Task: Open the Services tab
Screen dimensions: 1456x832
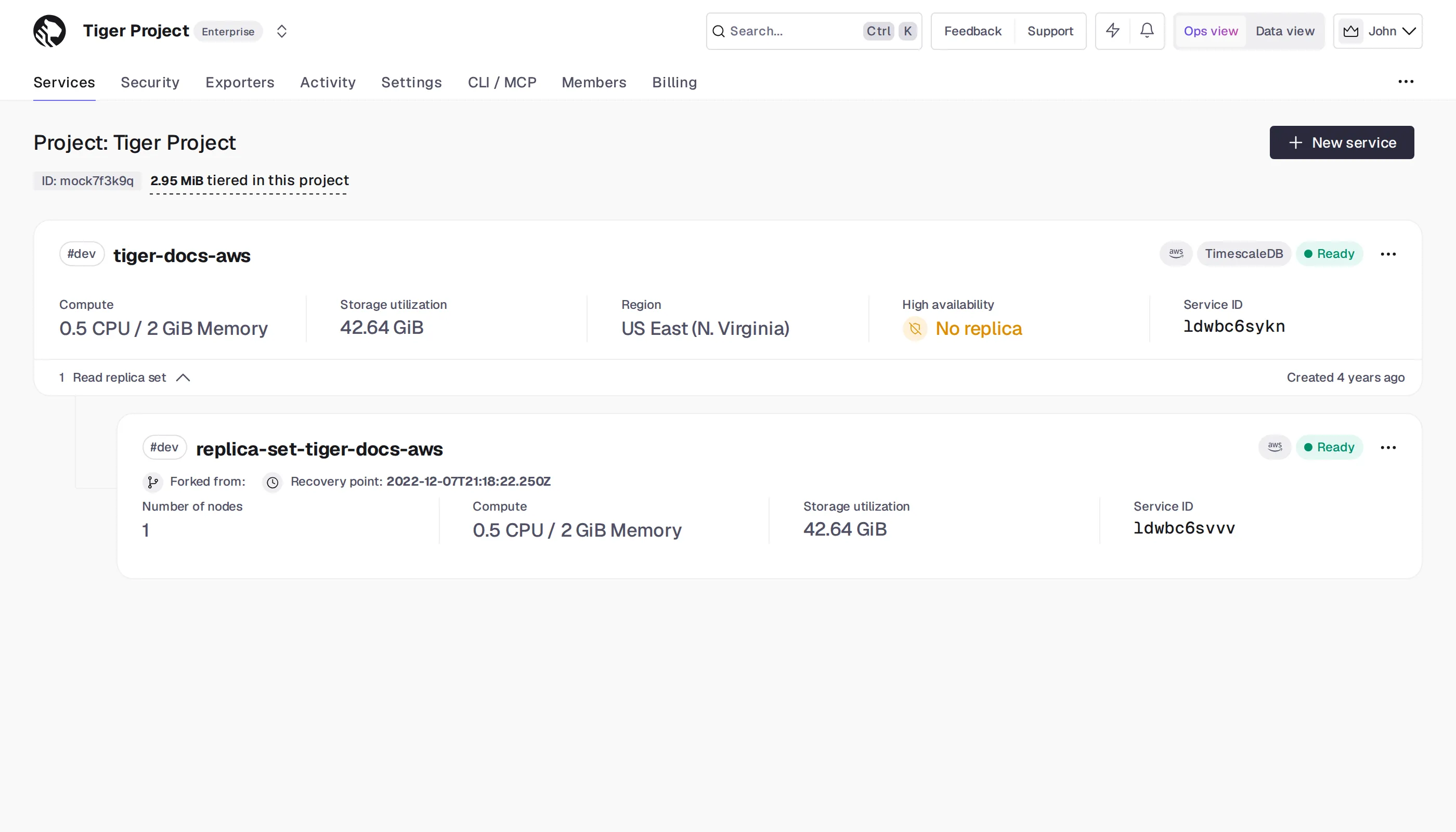Action: pos(64,82)
